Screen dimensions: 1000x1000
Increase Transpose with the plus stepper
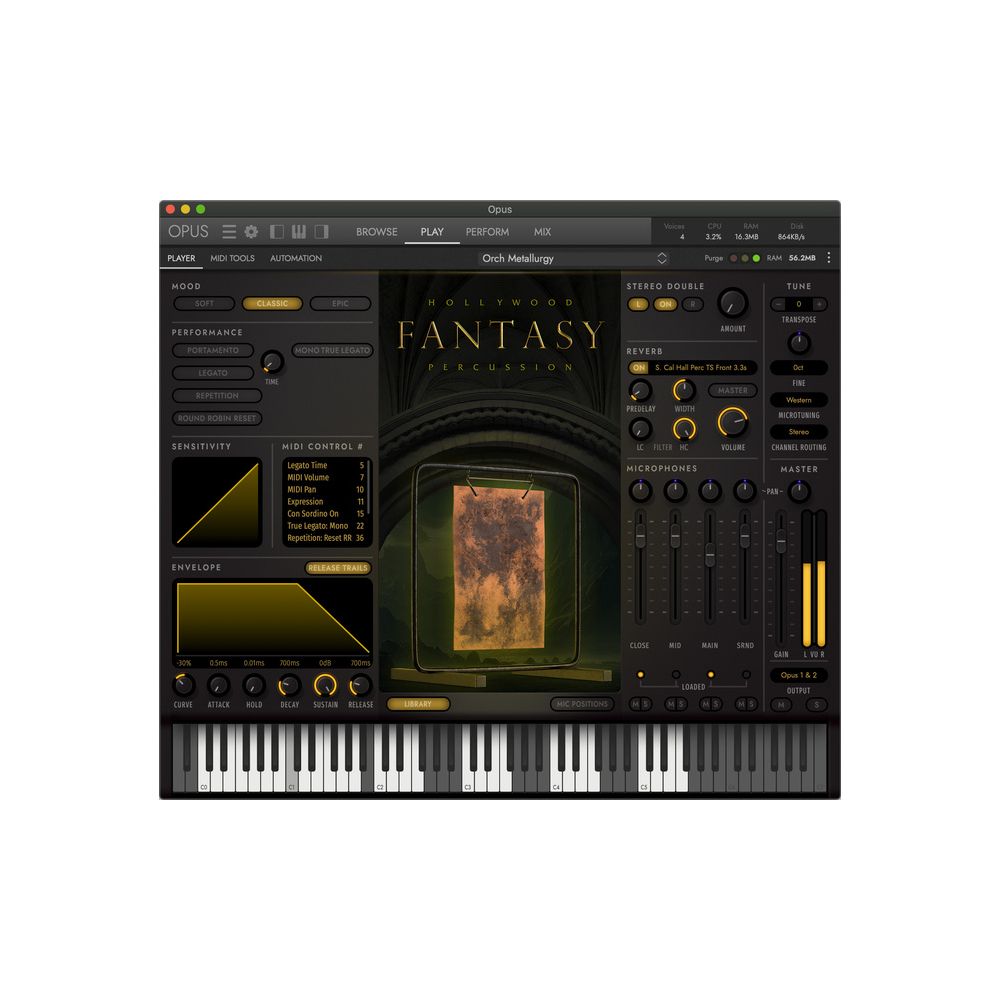pos(819,304)
